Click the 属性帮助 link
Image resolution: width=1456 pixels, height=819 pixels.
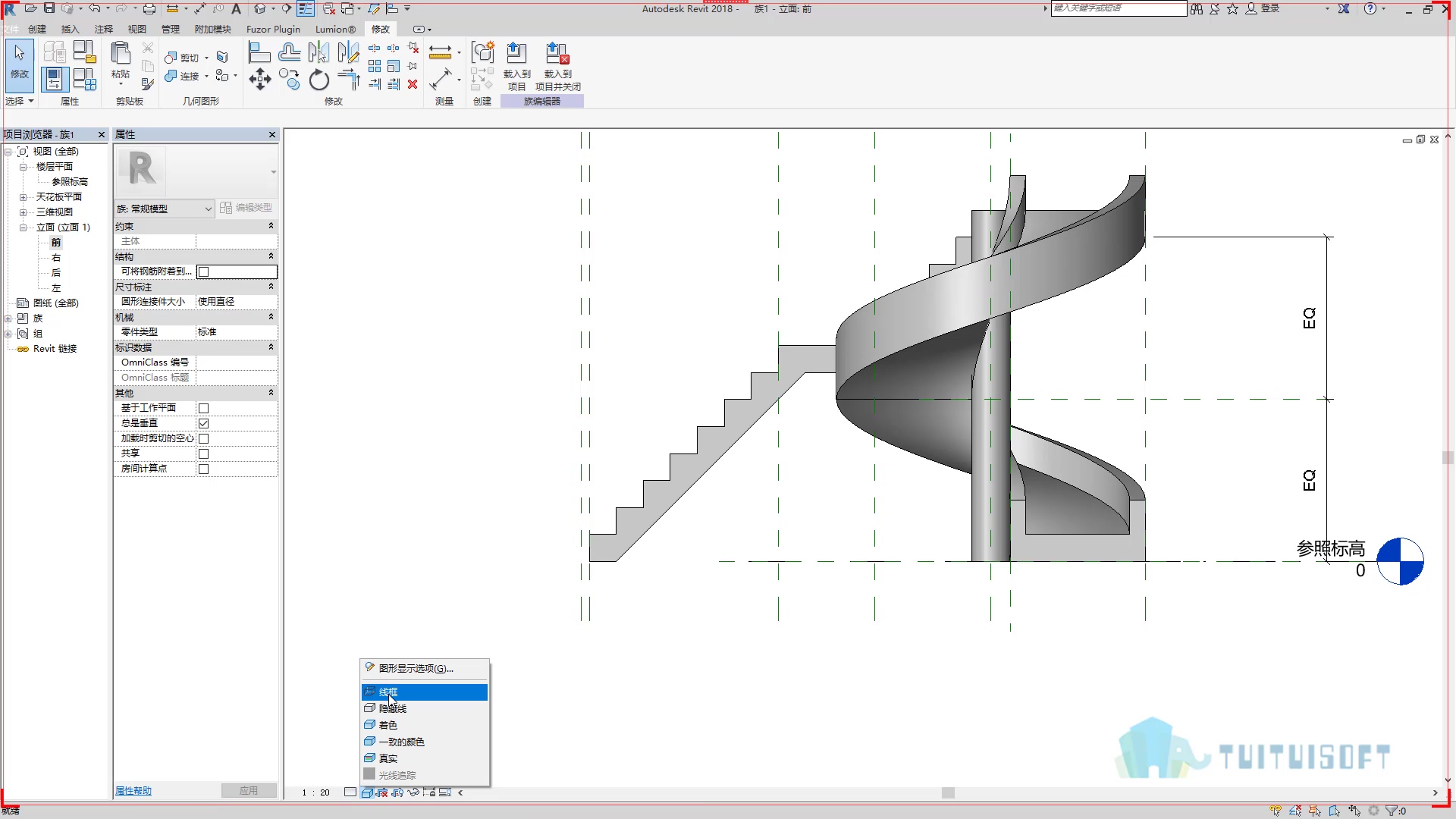(133, 791)
